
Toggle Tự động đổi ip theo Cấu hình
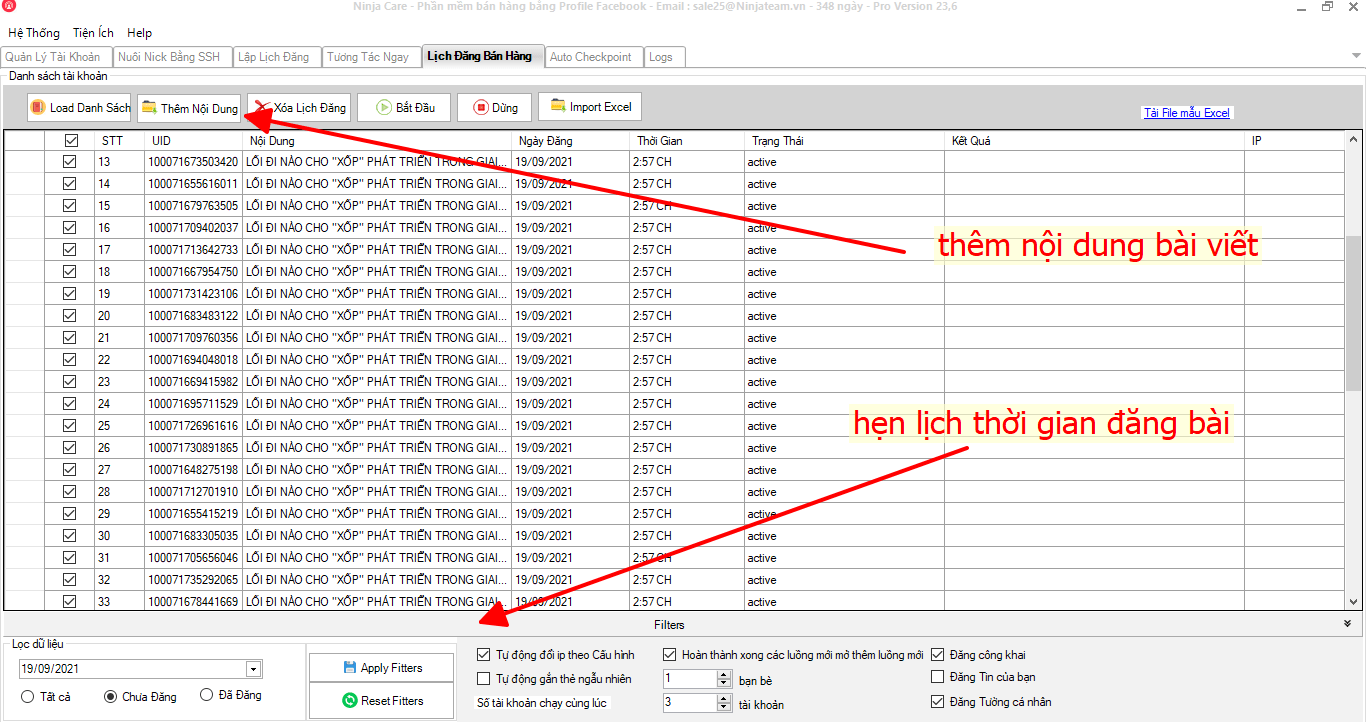click(484, 655)
